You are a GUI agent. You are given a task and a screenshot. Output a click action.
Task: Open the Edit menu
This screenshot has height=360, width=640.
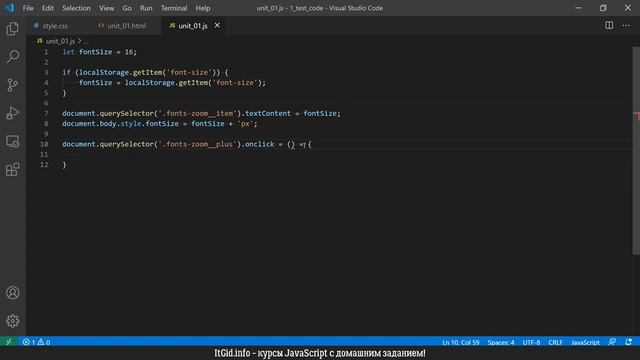tap(48, 8)
